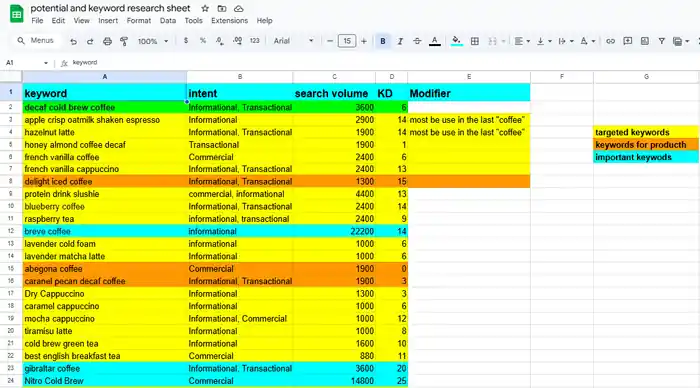Click the Merge cells icon
The height and width of the screenshot is (388, 700).
click(x=492, y=41)
